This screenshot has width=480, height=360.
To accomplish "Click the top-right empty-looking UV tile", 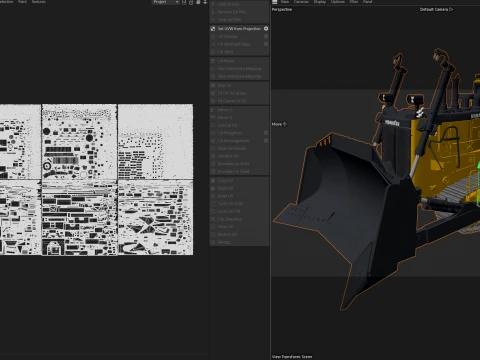I will 155,142.
